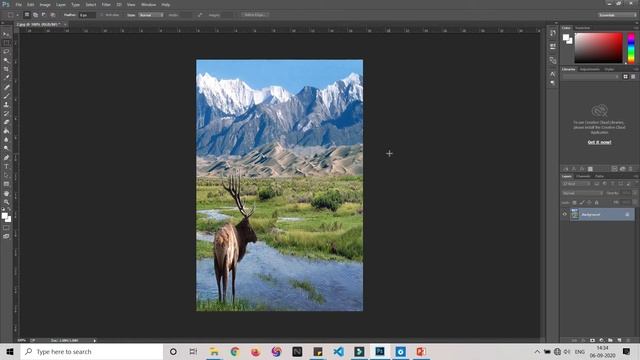The image size is (640, 360).
Task: Open the Style dropdown in options bar
Action: tap(151, 15)
